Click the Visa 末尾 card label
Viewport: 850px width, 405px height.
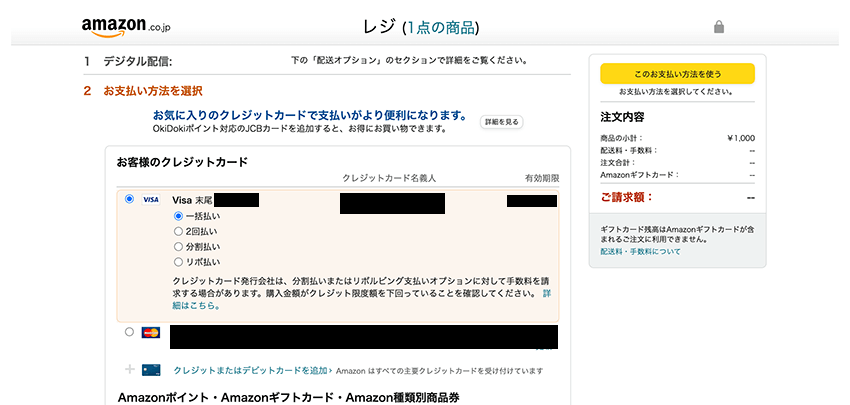tap(192, 200)
